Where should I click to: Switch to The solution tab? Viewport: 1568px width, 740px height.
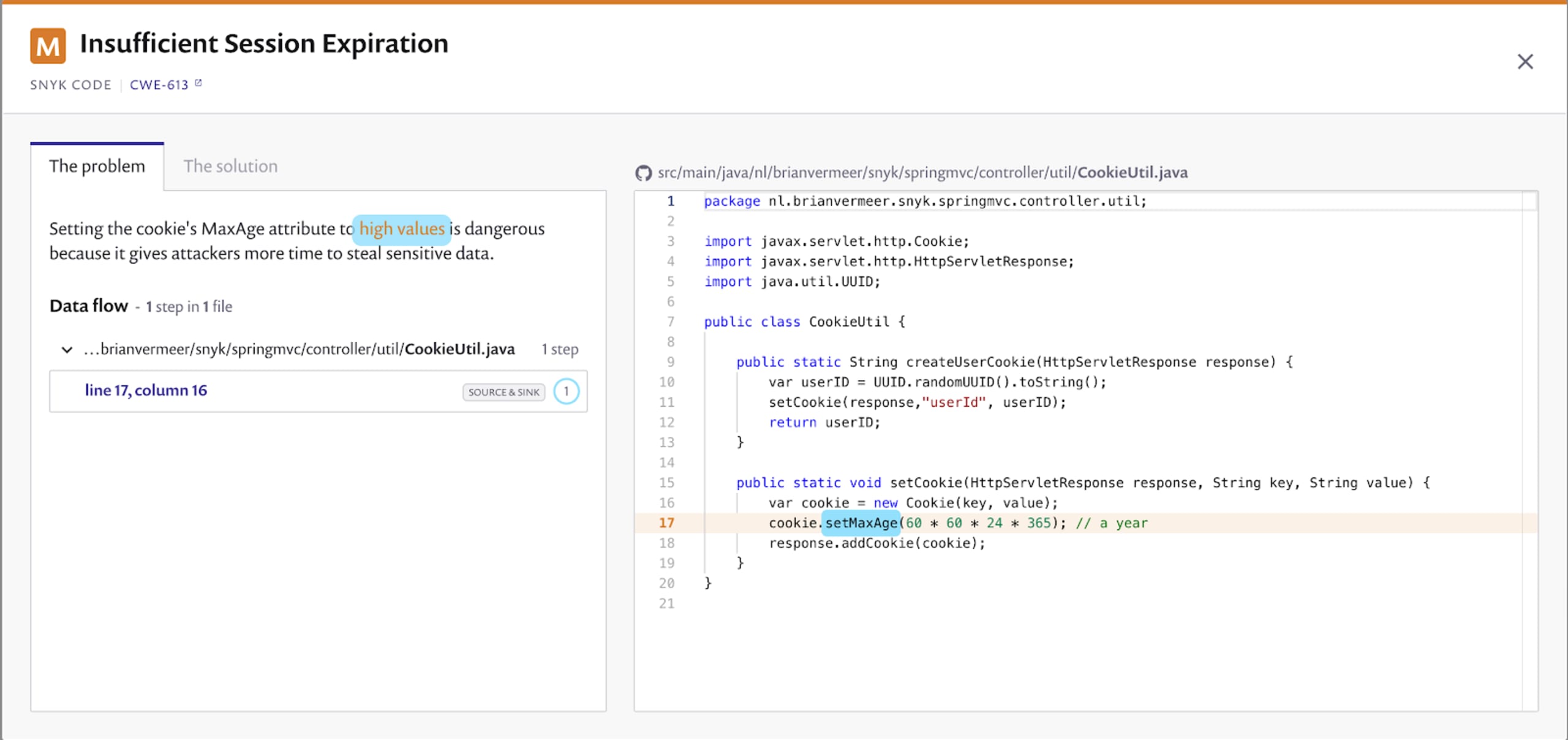(x=230, y=166)
